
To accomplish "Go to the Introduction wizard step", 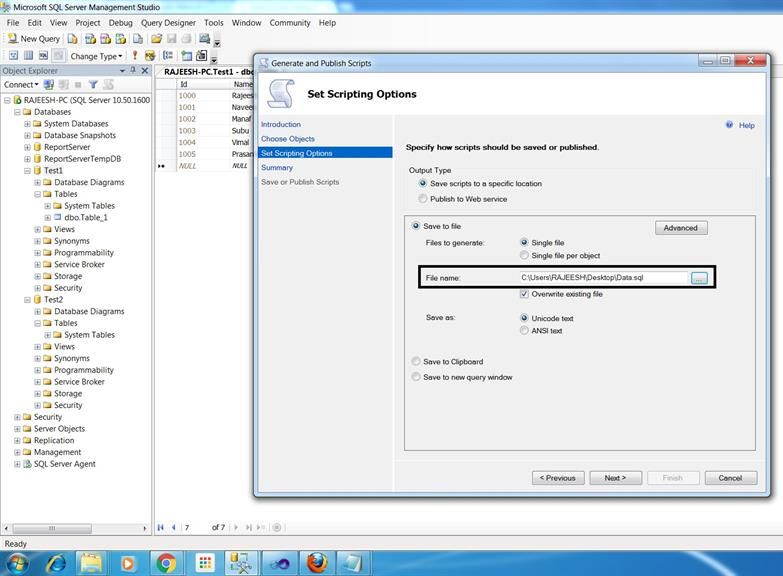I will click(281, 124).
